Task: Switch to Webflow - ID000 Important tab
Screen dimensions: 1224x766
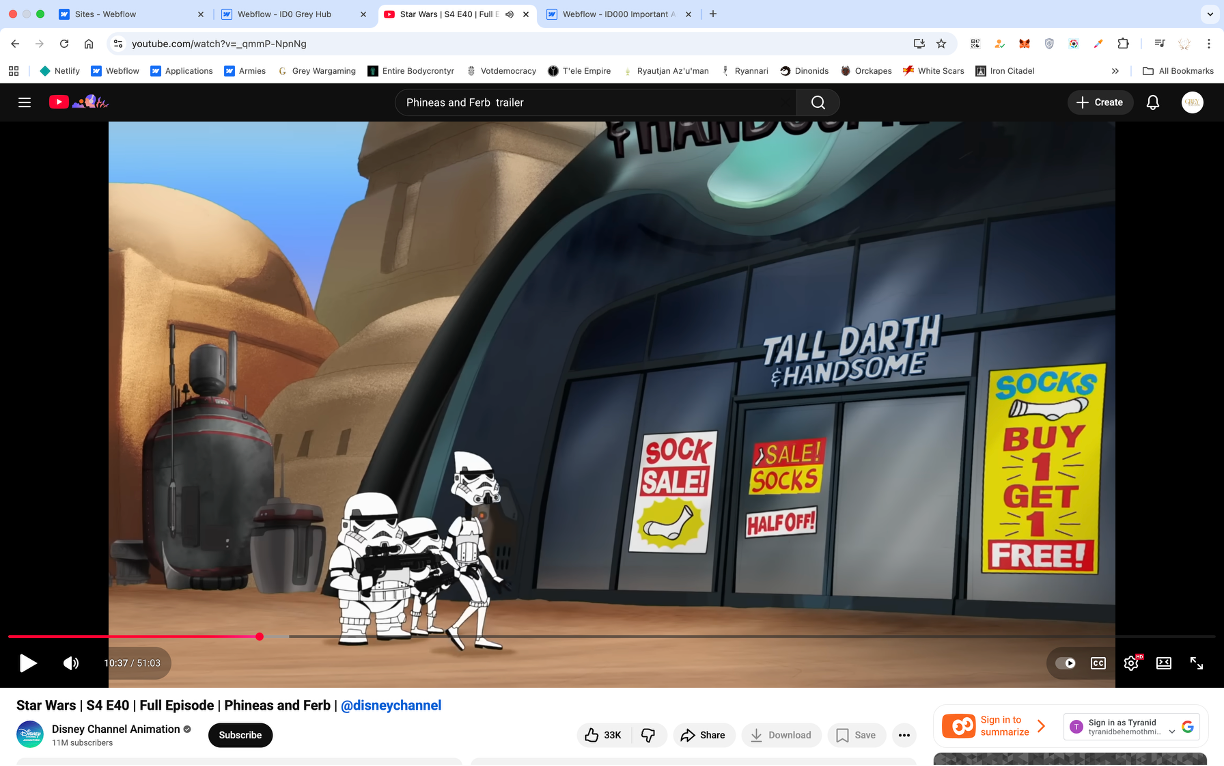Action: pos(618,14)
